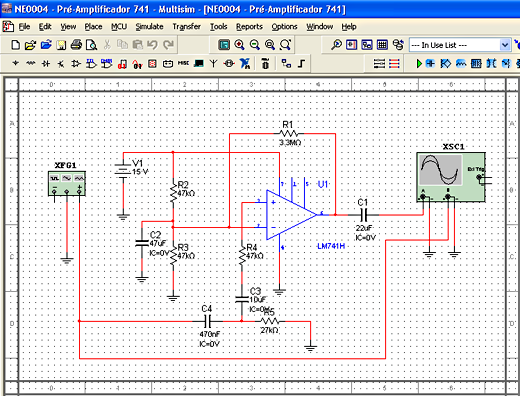This screenshot has height=396, width=520.
Task: Select the LM741H op-amp U1
Action: (292, 215)
